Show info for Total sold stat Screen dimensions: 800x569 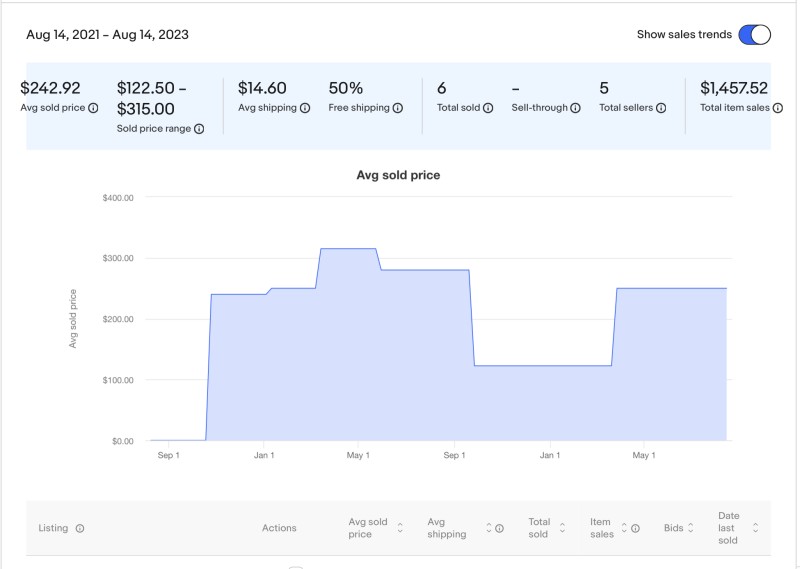pos(488,108)
